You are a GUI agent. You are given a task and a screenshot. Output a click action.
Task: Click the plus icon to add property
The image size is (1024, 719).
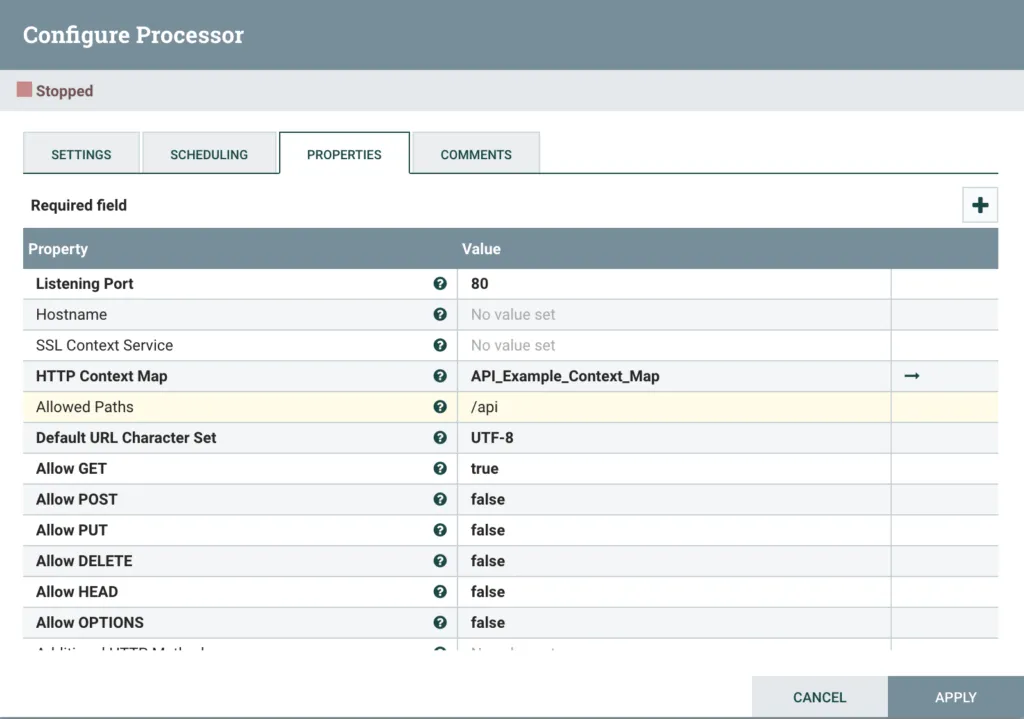pyautogui.click(x=980, y=205)
